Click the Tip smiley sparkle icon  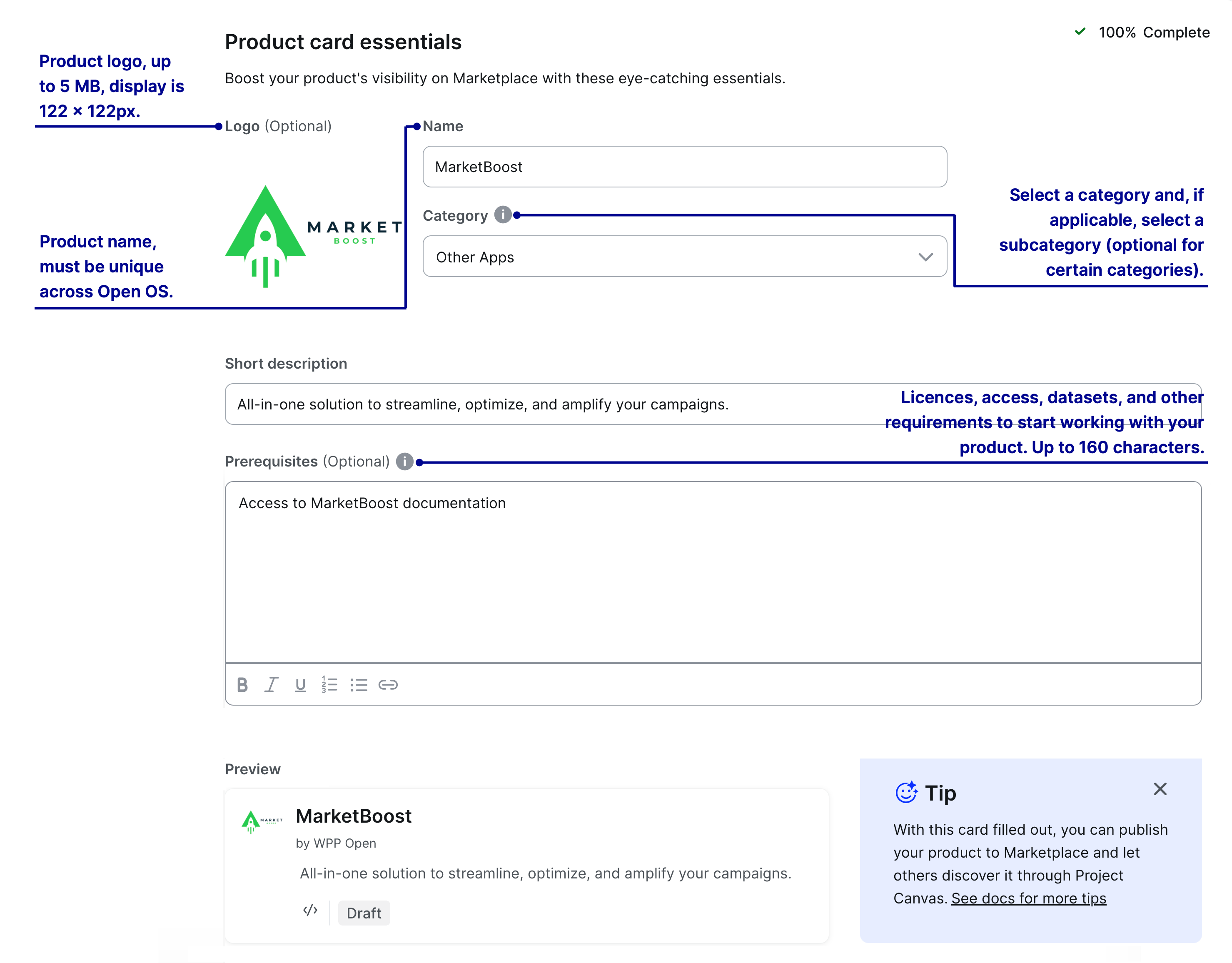[x=907, y=792]
